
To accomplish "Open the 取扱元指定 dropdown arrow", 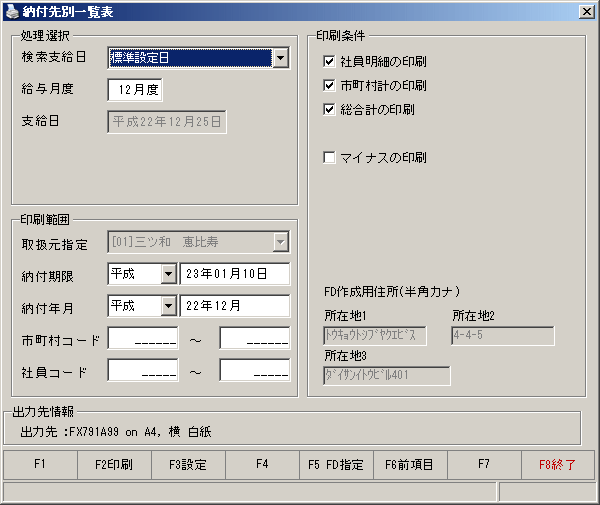I will click(281, 242).
